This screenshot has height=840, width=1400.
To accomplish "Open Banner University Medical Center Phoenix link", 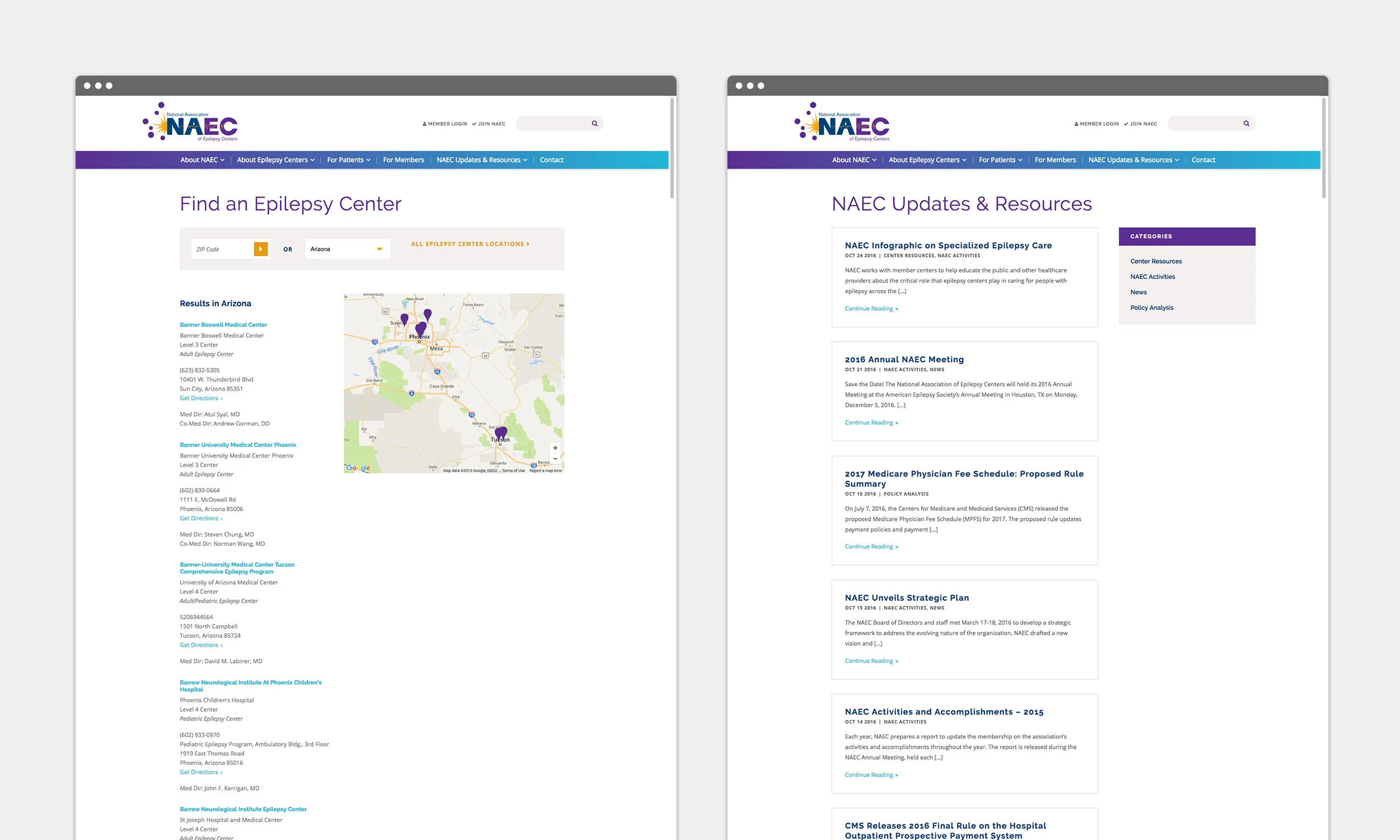I will 238,445.
